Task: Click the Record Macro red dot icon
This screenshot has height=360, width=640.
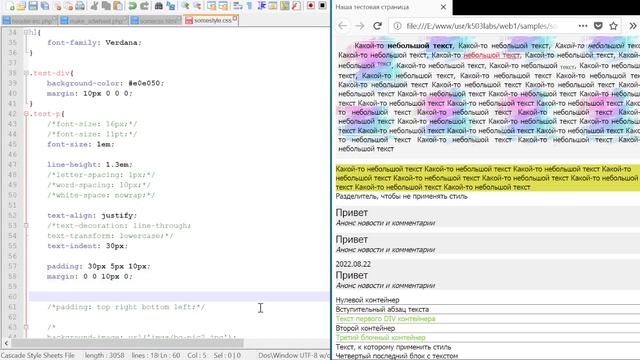Action: point(310,6)
